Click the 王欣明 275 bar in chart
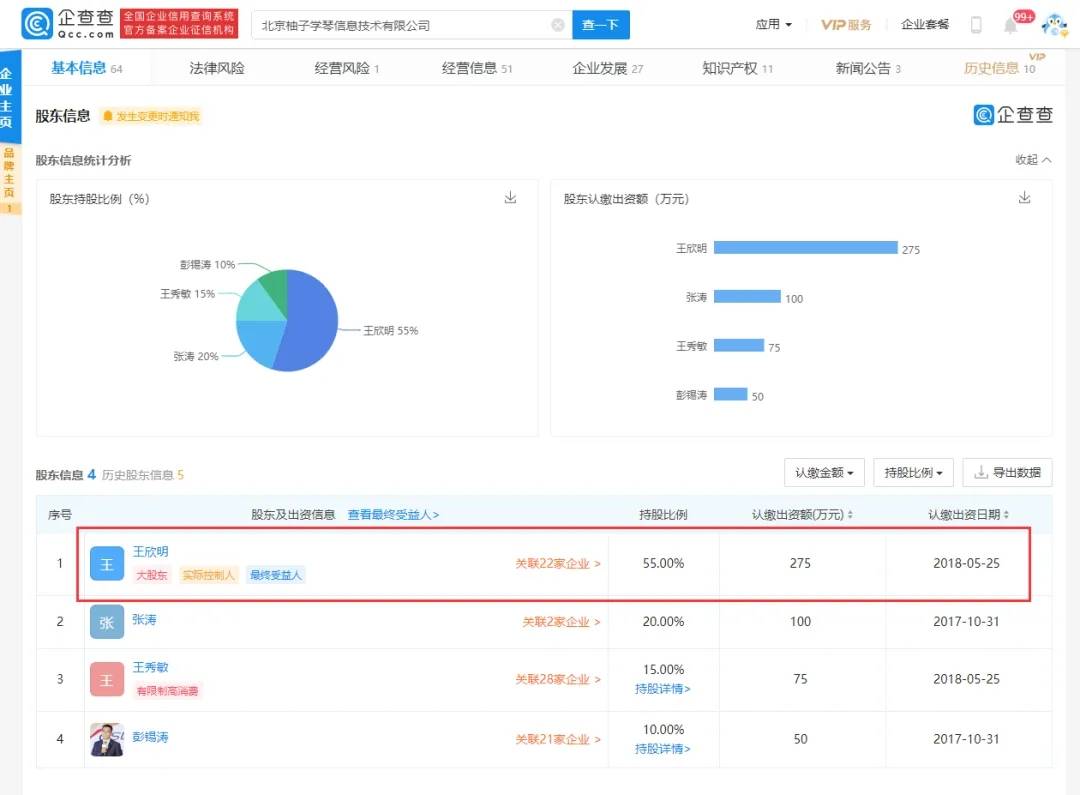1080x795 pixels. 806,247
